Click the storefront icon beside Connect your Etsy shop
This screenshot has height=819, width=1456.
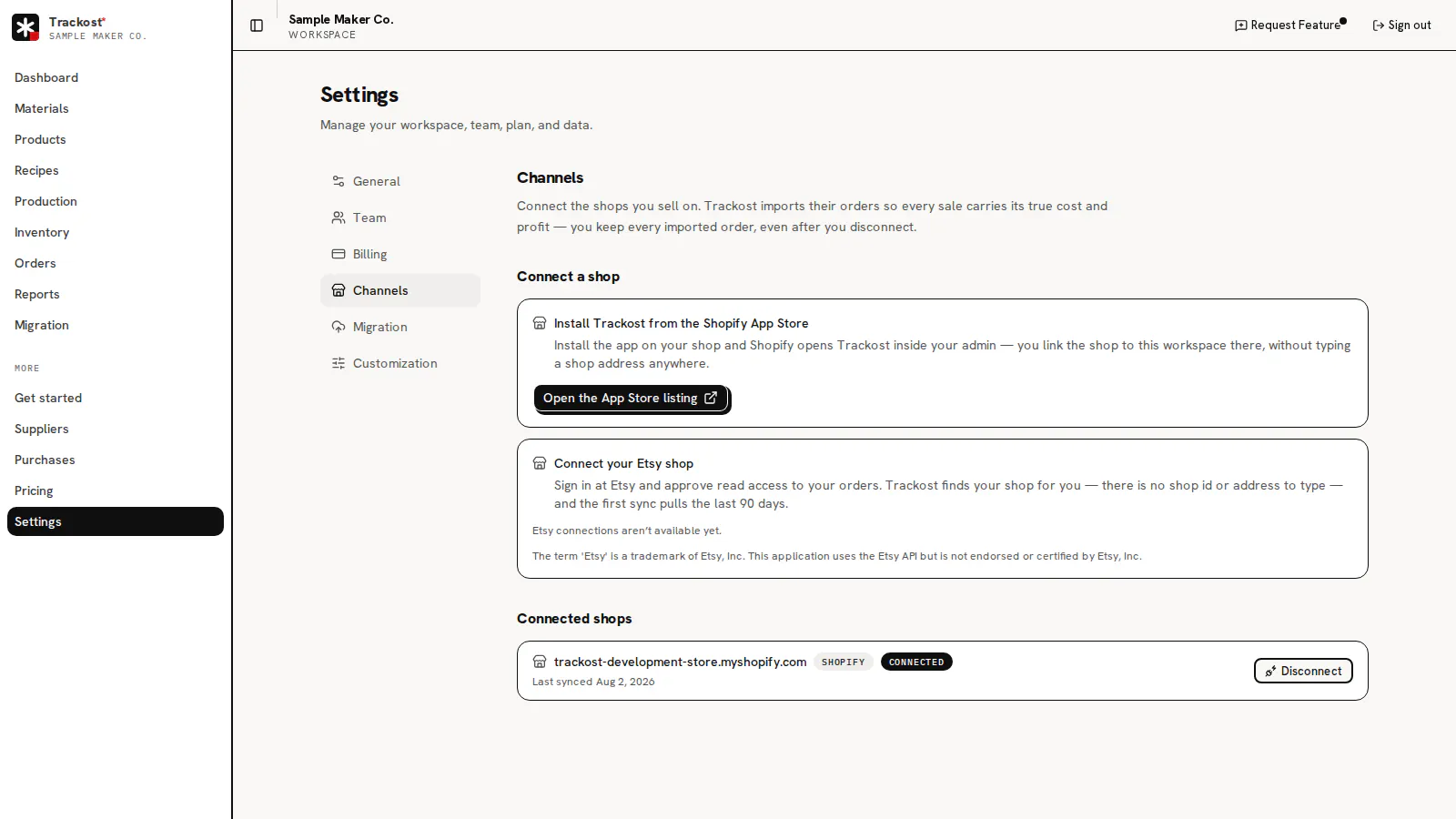540,463
